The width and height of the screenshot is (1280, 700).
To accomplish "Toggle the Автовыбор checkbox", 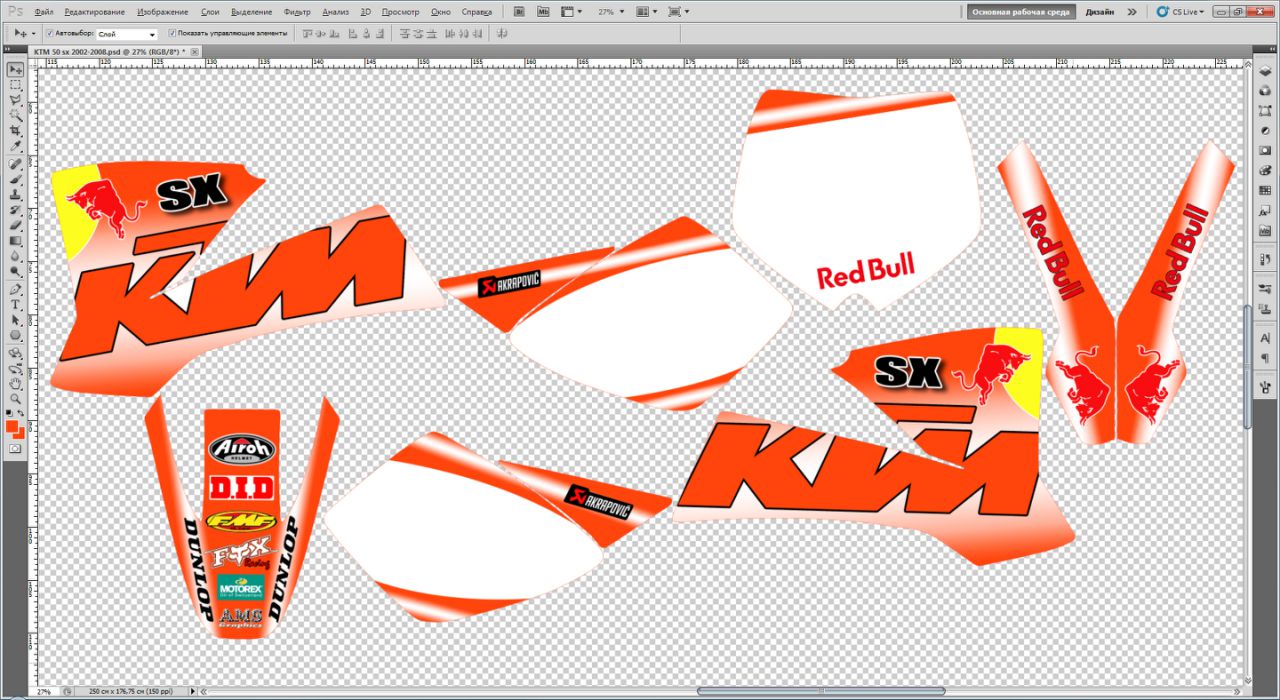I will [x=50, y=33].
